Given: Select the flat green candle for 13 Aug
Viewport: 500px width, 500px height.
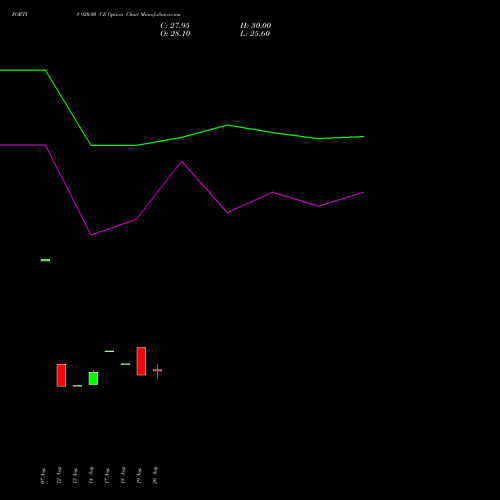Looking at the screenshot, I should click(77, 386).
